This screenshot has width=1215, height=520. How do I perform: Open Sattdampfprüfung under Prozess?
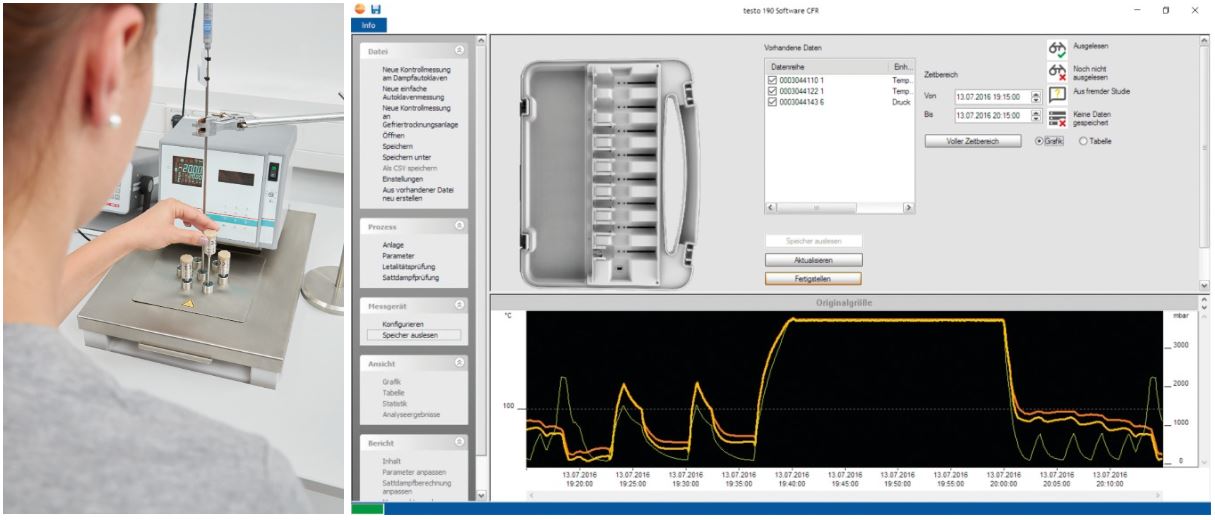pyautogui.click(x=410, y=278)
